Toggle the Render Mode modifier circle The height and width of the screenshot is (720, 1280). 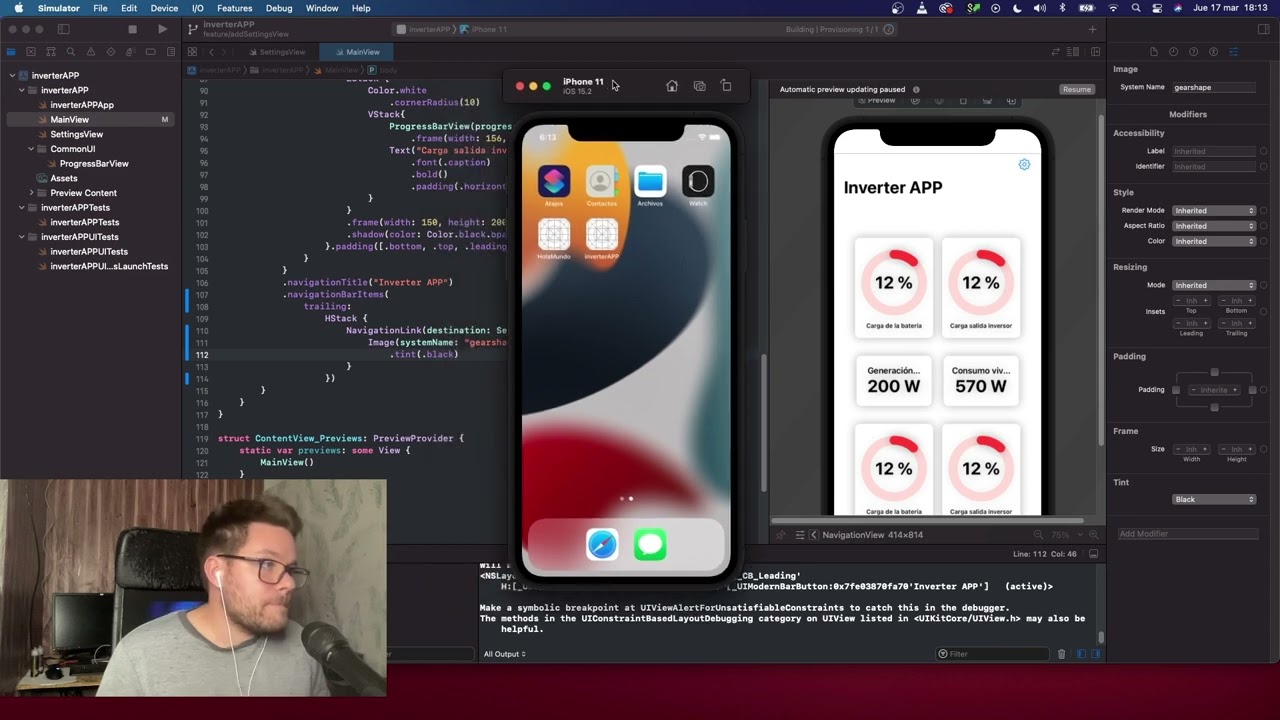(x=1264, y=211)
